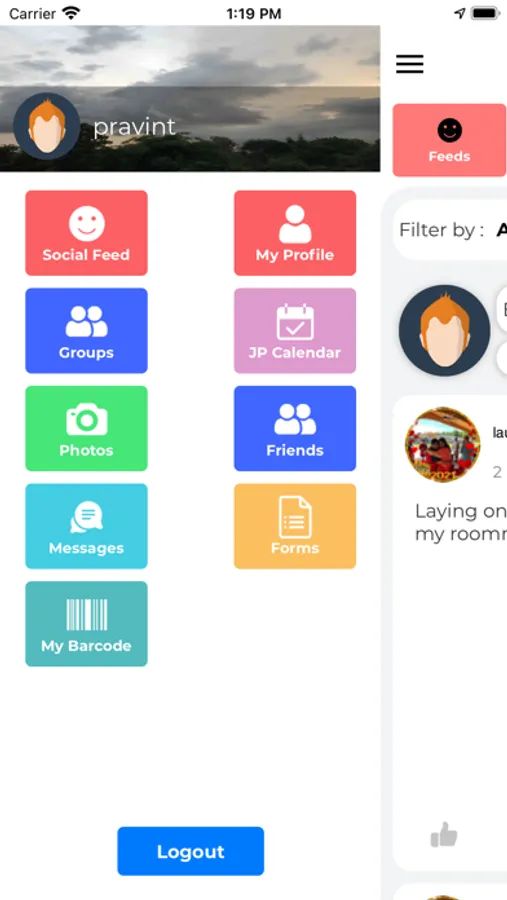The height and width of the screenshot is (900, 507).
Task: Tap the pravint username text
Action: [x=134, y=127]
